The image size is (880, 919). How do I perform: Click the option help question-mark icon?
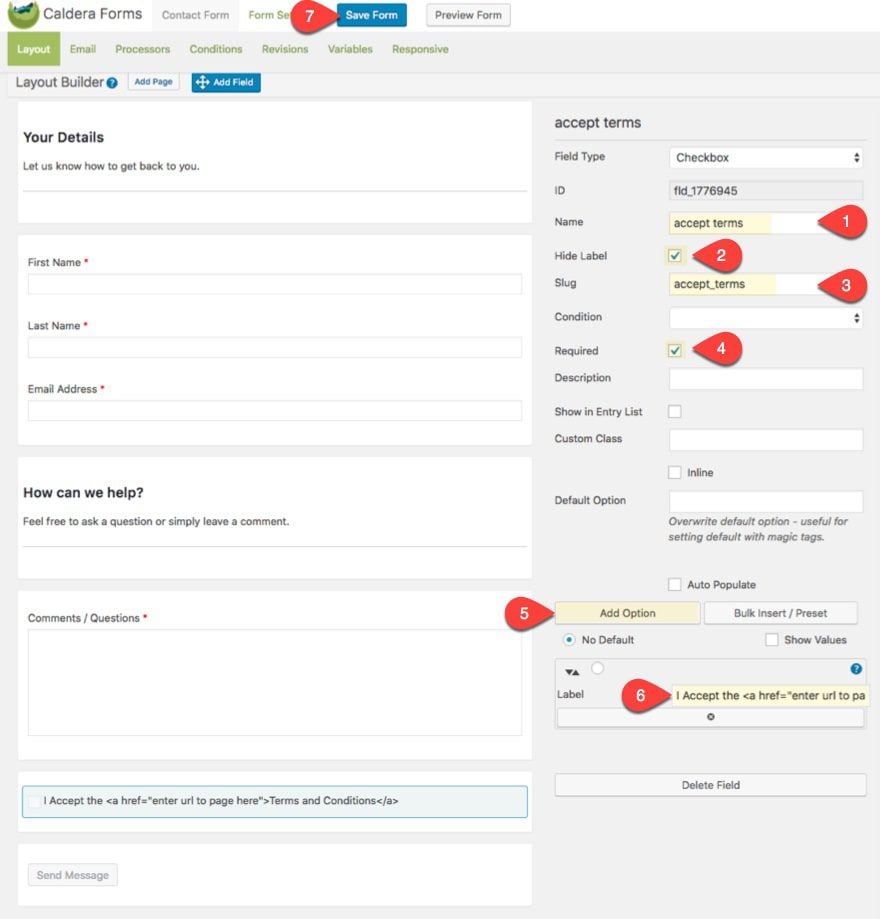click(856, 669)
